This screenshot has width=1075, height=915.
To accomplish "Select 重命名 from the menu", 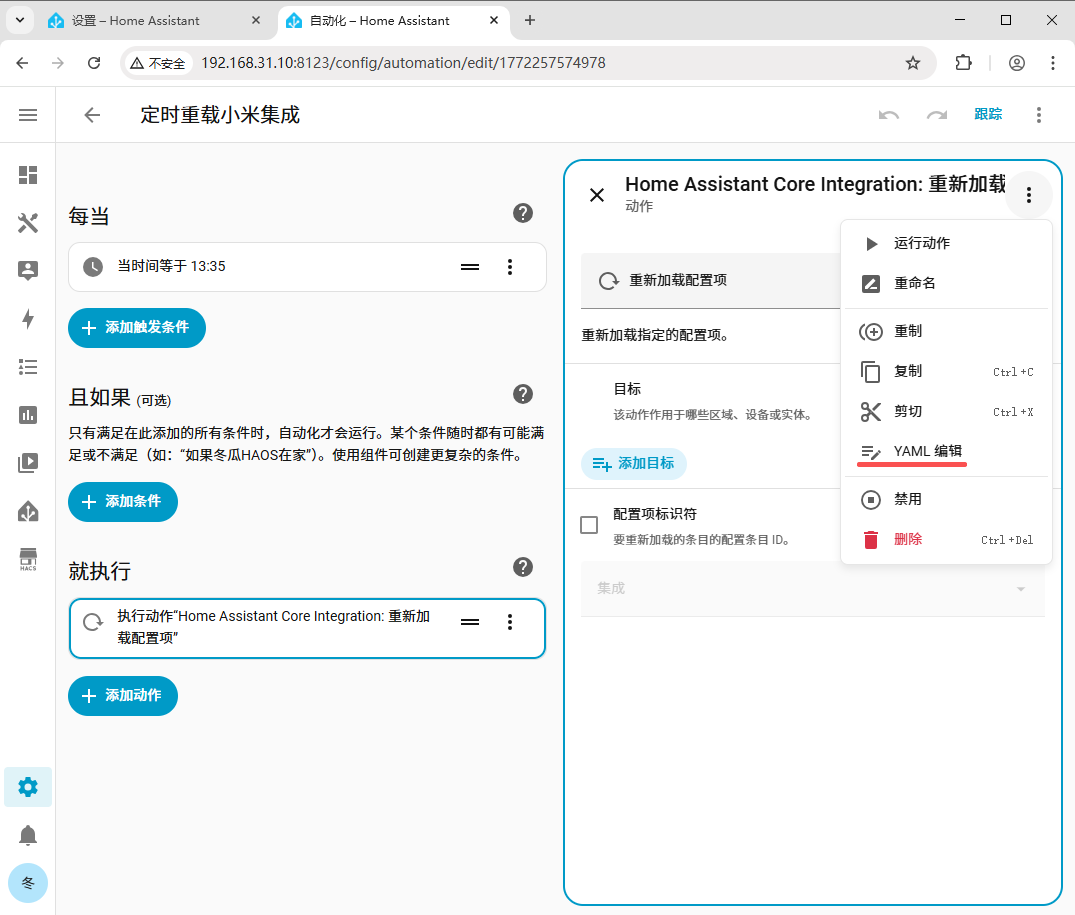I will point(947,283).
